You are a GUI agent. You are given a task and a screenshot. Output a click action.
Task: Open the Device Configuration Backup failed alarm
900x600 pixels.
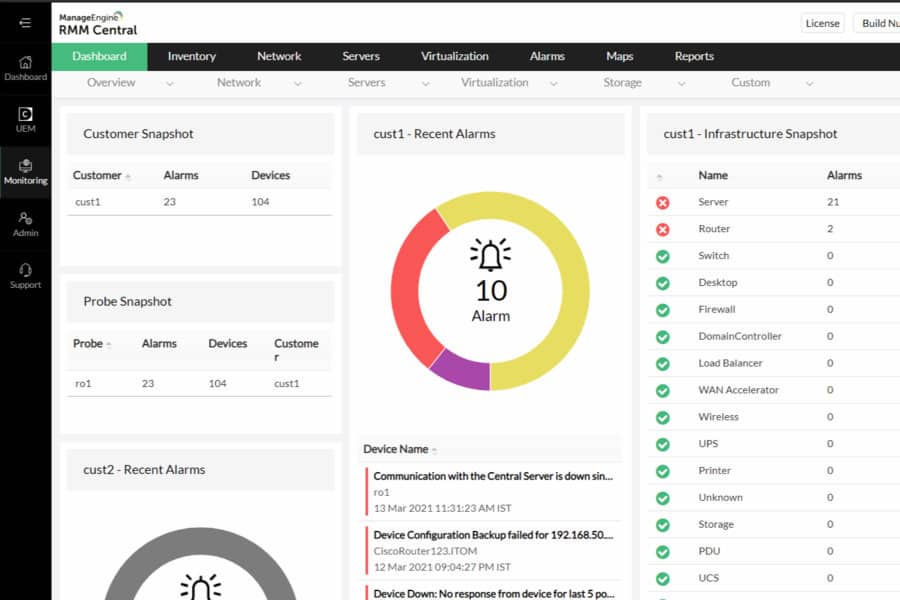coord(493,535)
